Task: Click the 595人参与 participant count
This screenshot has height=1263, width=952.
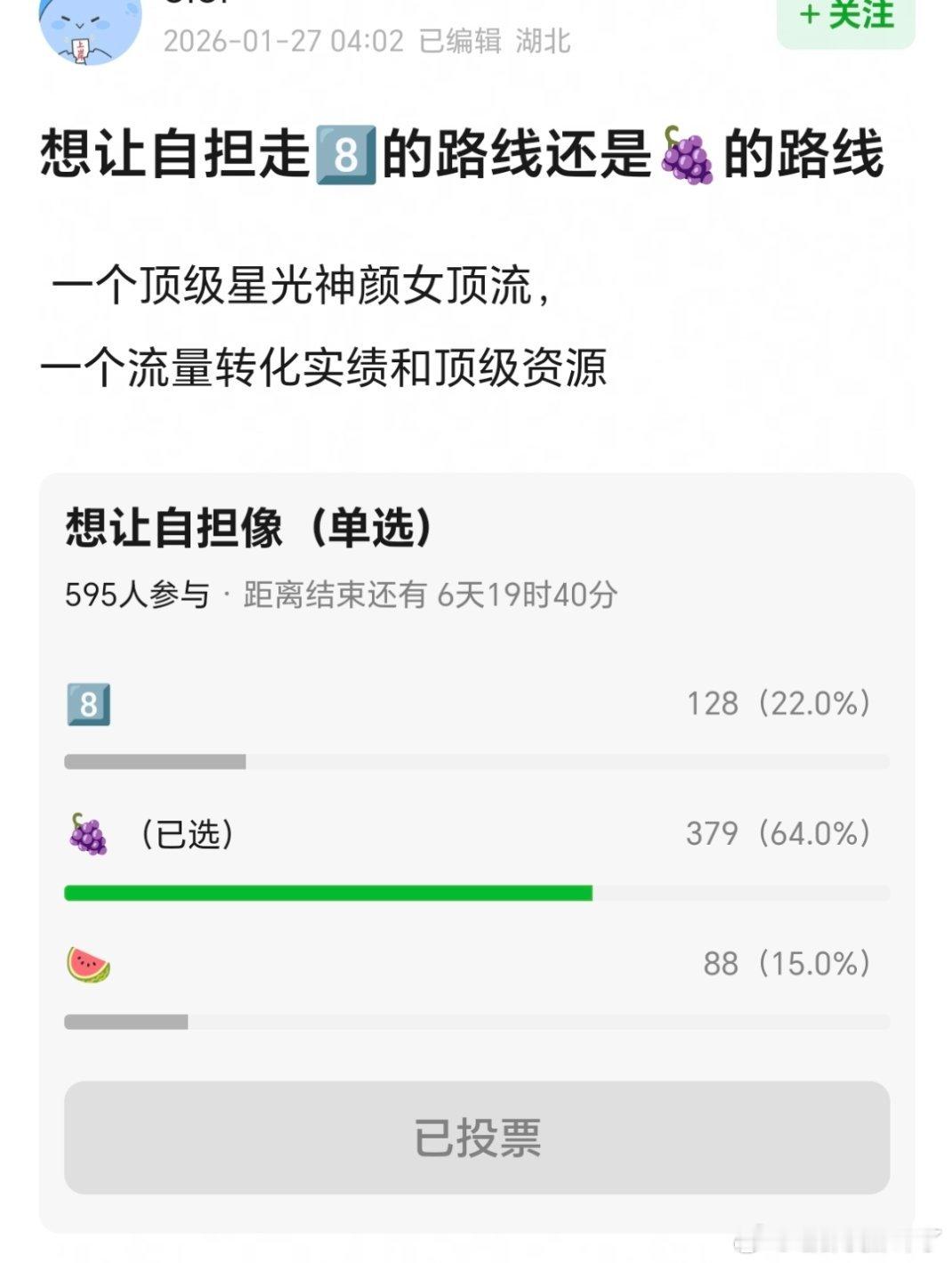Action: point(137,595)
